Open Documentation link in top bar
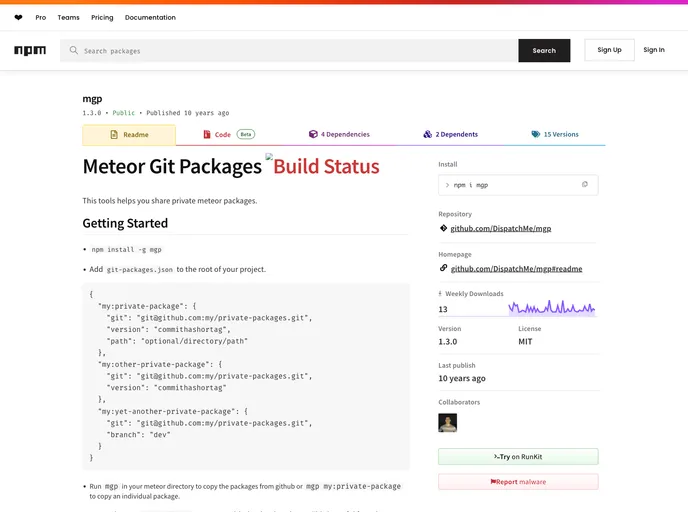Viewport: 688px width, 512px height. coord(150,17)
